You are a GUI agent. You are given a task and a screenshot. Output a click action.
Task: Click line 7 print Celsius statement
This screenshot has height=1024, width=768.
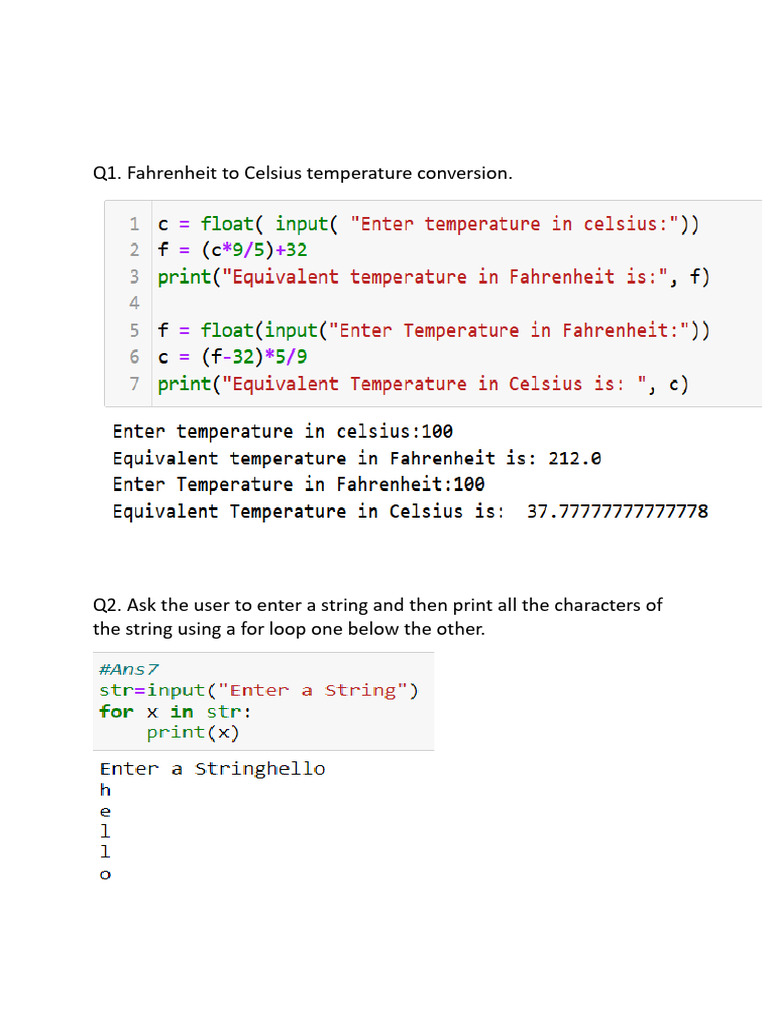pos(423,384)
